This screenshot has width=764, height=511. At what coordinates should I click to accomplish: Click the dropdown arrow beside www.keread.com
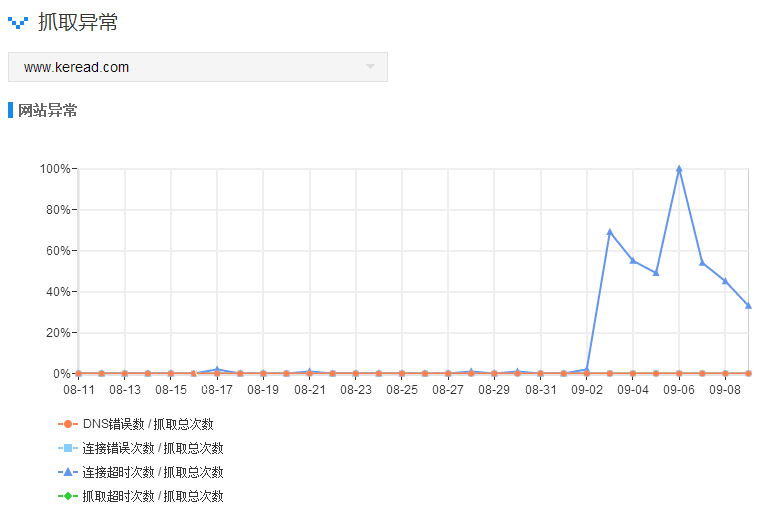[370, 67]
